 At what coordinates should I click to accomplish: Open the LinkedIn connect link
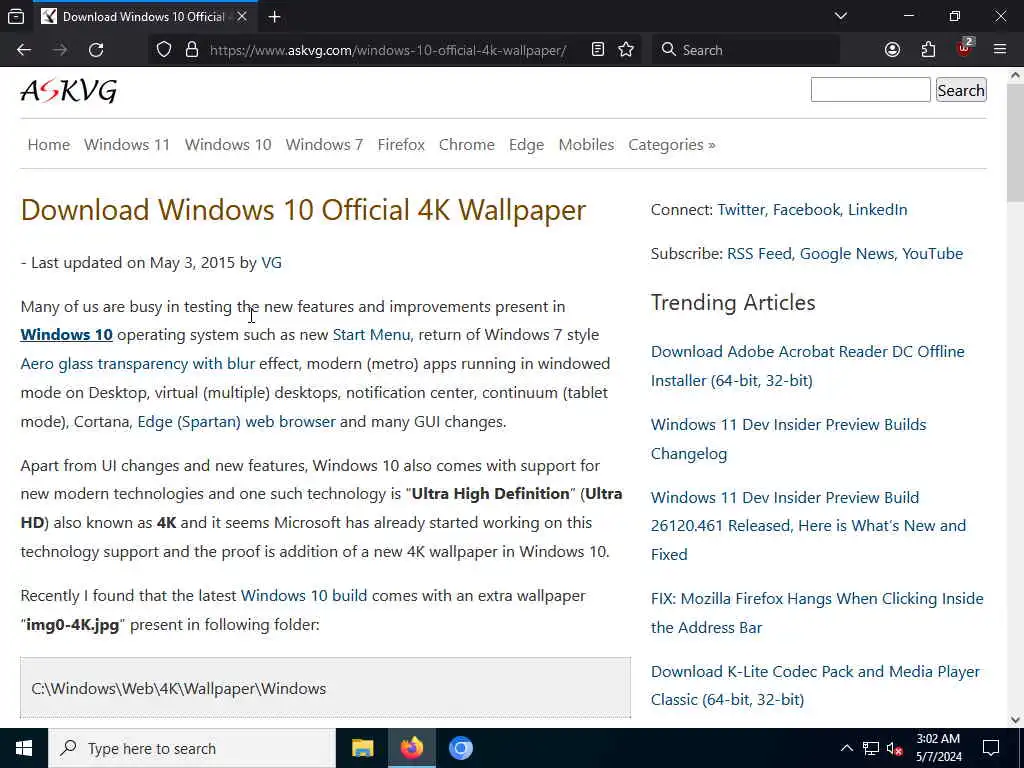(878, 210)
